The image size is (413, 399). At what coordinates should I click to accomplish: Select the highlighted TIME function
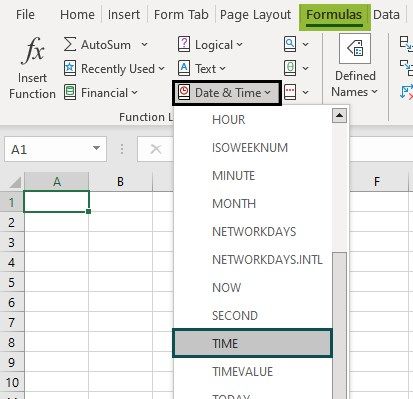click(x=252, y=343)
